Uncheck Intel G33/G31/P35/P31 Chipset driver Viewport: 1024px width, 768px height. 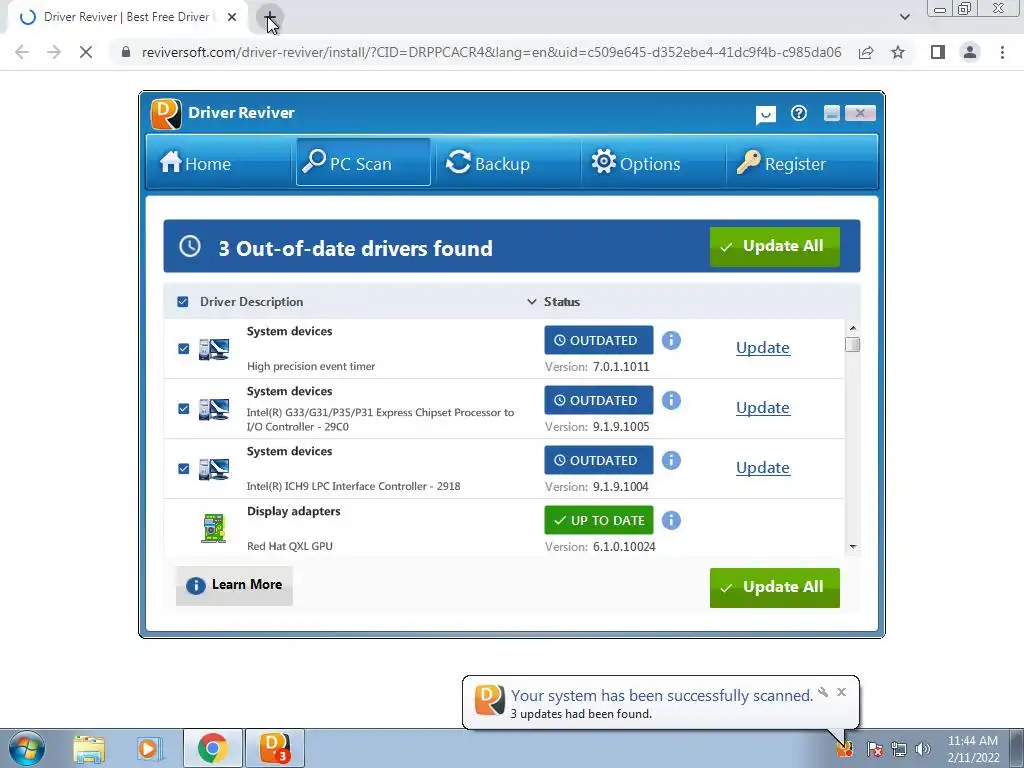point(184,409)
